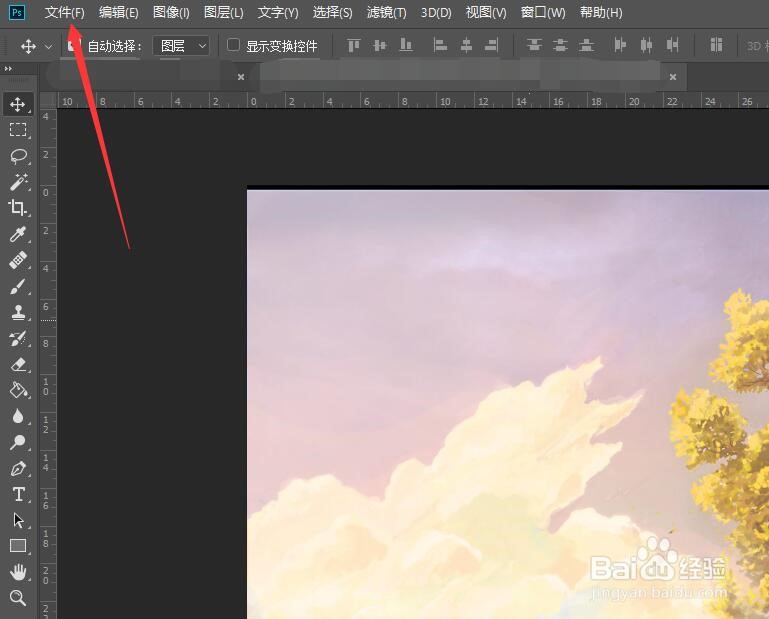Expand the collapsed toolbox double-arrow
769x619 pixels.
8,69
